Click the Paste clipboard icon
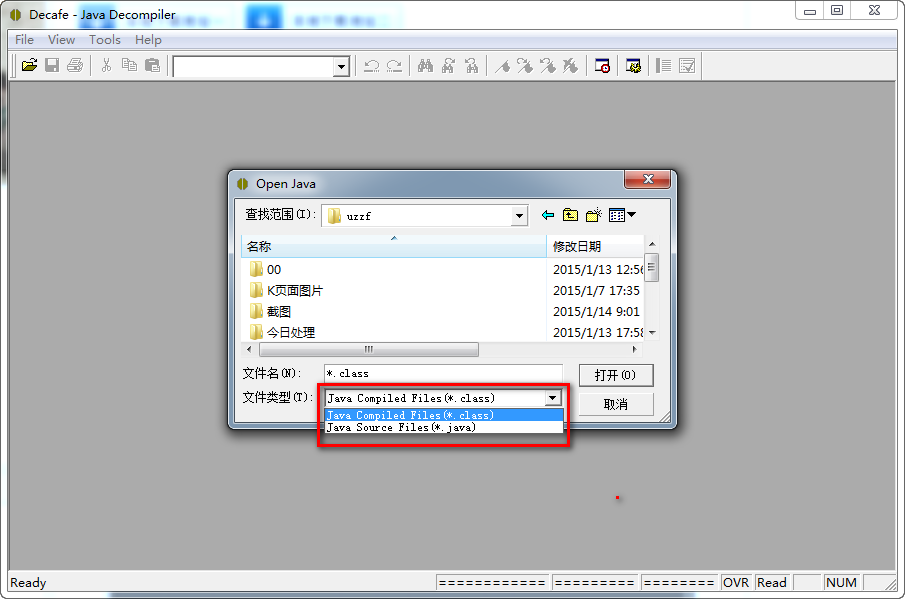905x599 pixels. (152, 66)
